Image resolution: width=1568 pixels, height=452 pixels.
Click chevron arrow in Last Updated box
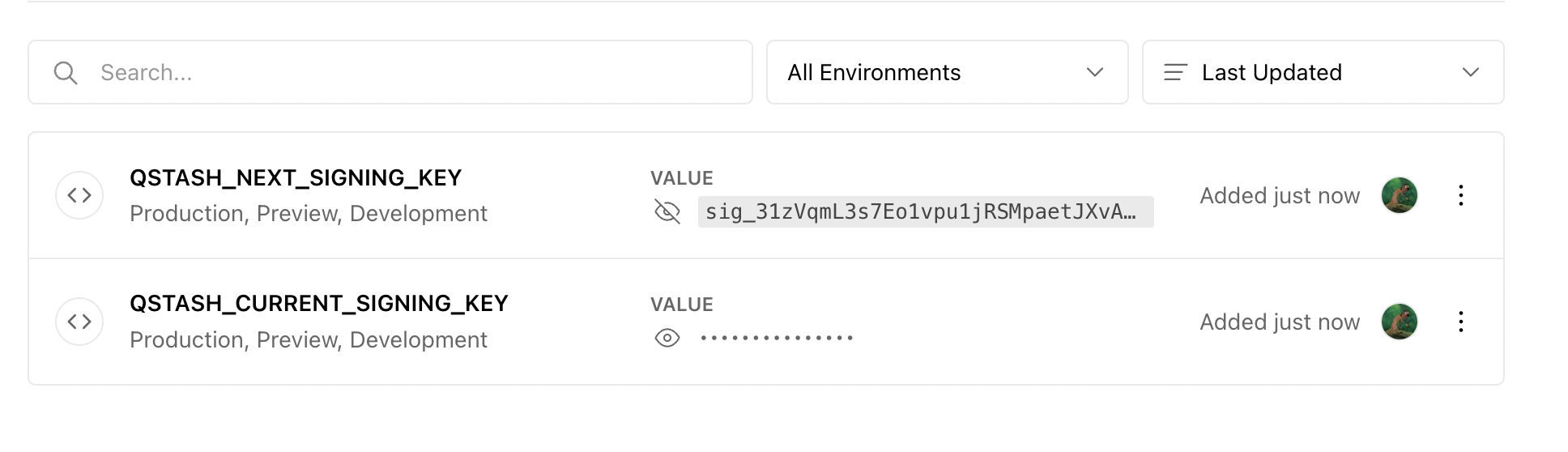1471,72
